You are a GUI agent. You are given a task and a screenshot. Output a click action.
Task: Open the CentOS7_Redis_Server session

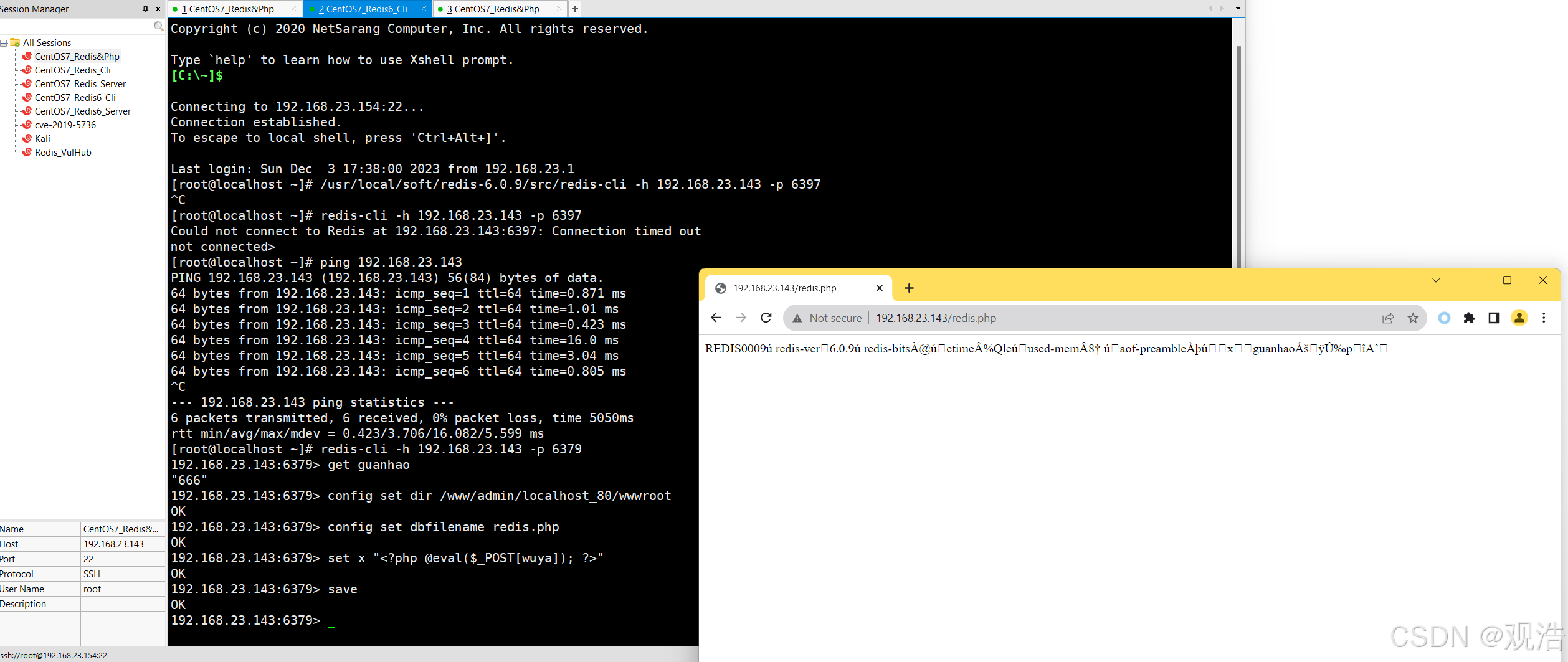coord(80,84)
